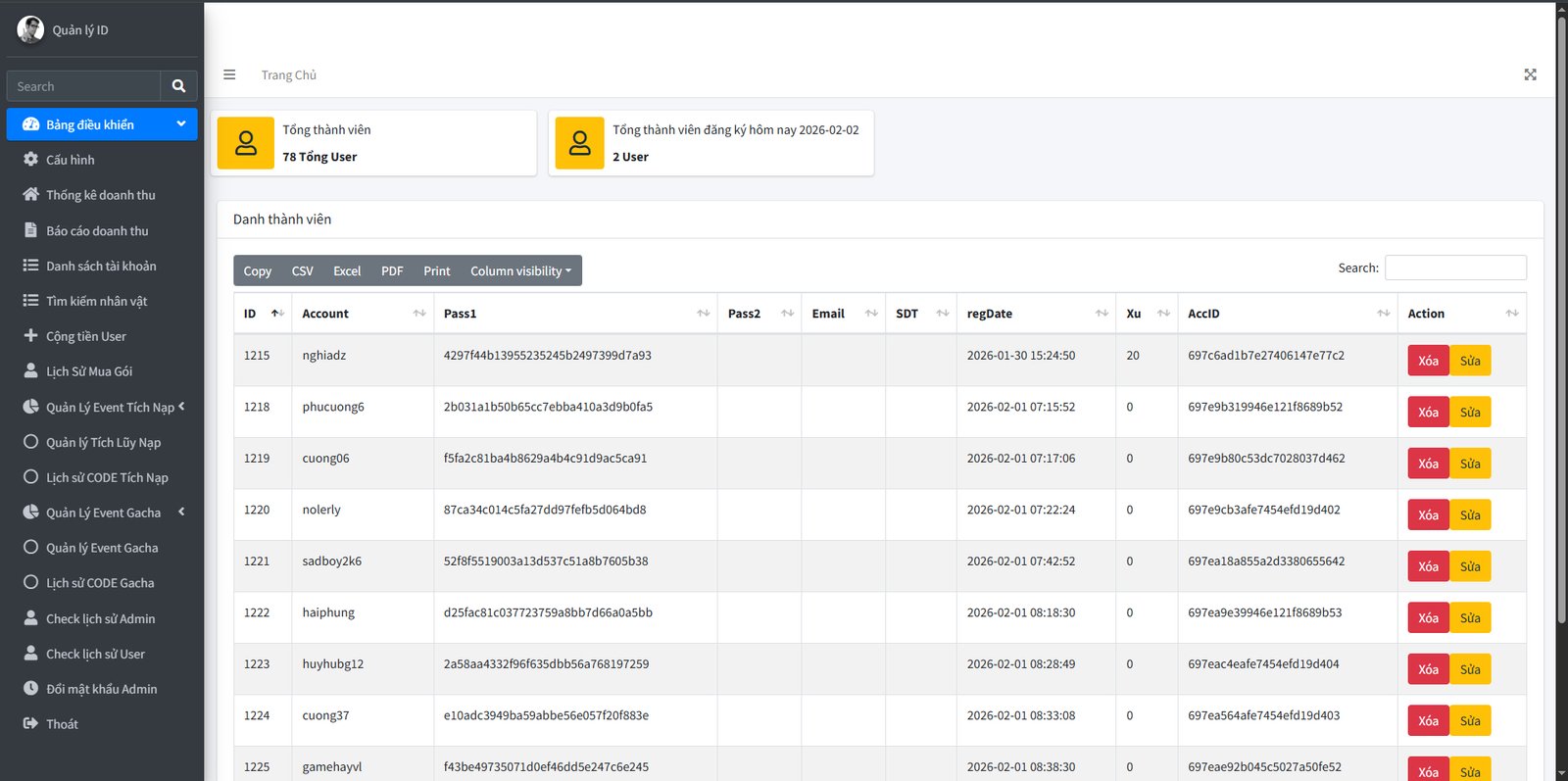Click the sidebar search magnifier icon
This screenshot has width=1568, height=781.
click(x=178, y=86)
